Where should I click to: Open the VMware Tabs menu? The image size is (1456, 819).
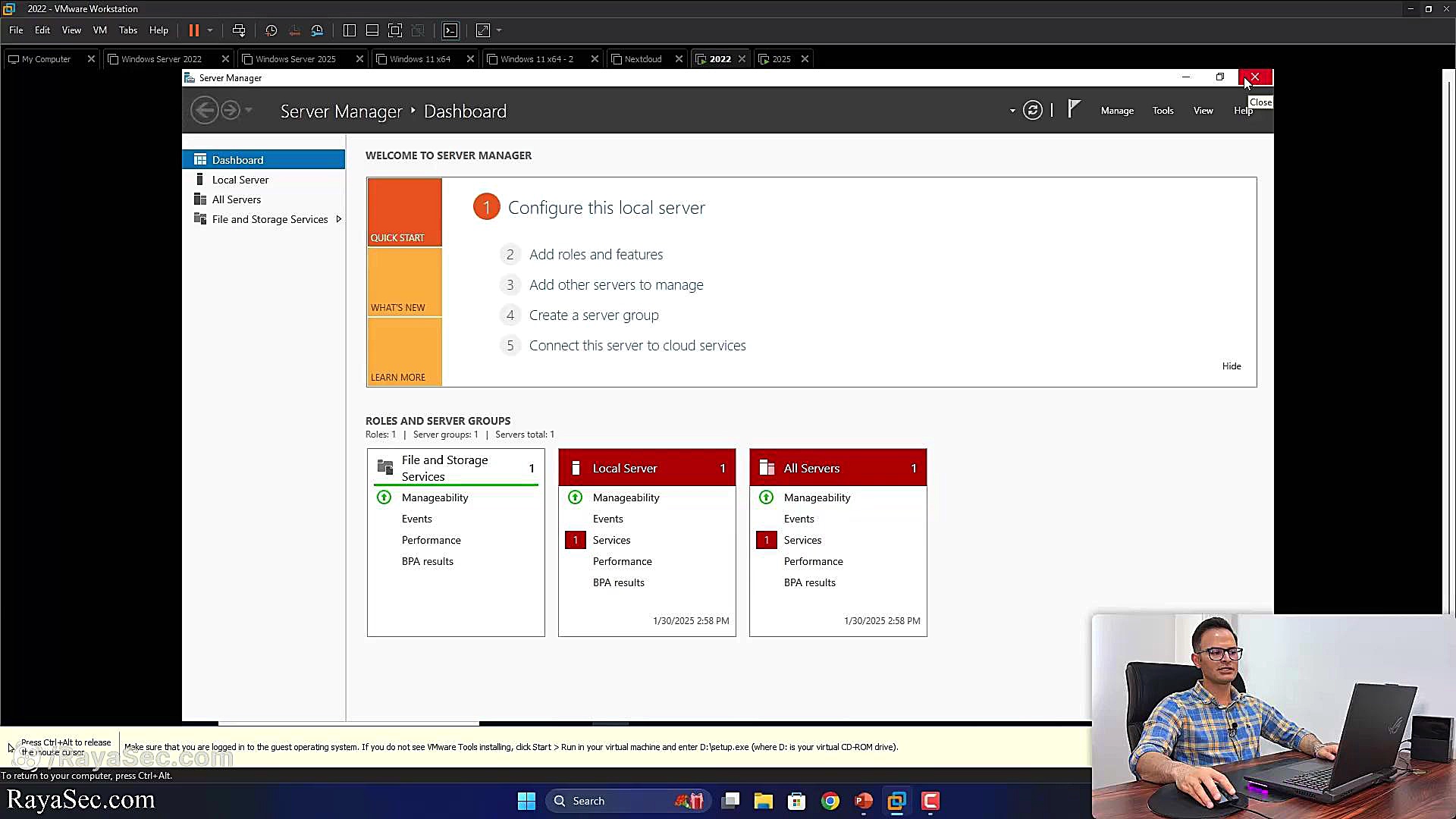tap(128, 30)
